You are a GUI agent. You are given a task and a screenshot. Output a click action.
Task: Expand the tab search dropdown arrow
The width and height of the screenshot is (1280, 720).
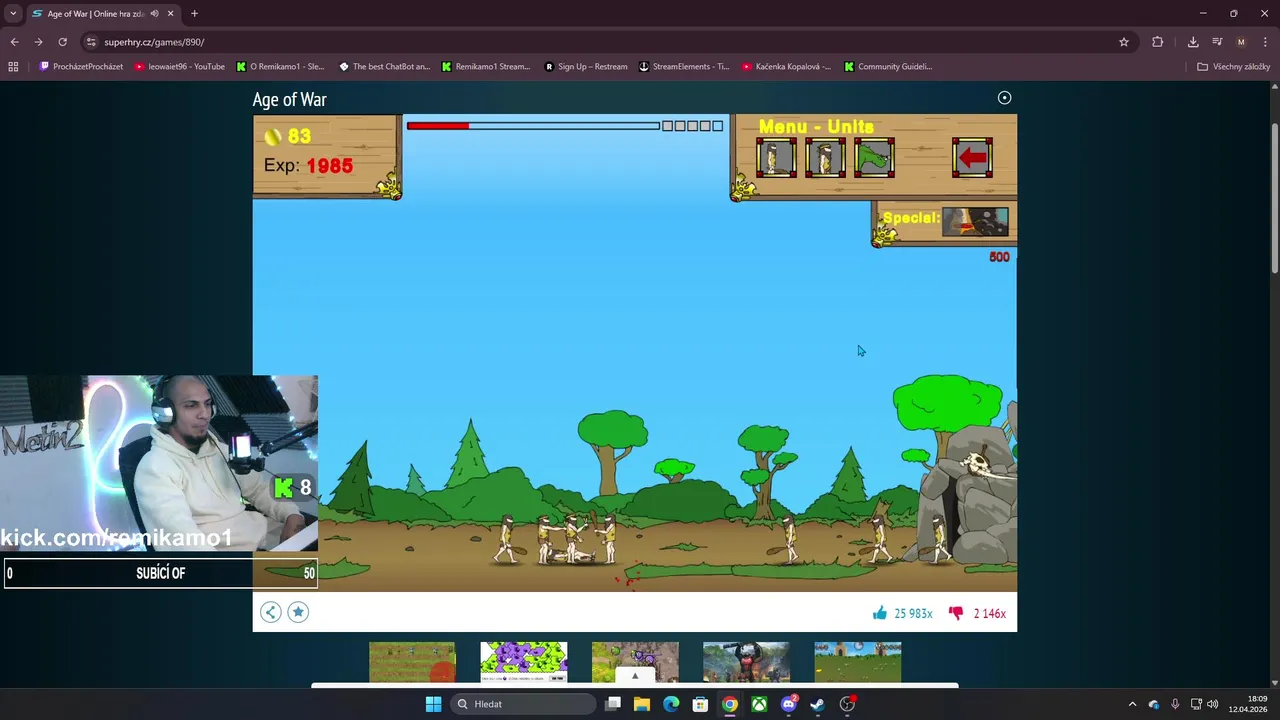coord(13,14)
